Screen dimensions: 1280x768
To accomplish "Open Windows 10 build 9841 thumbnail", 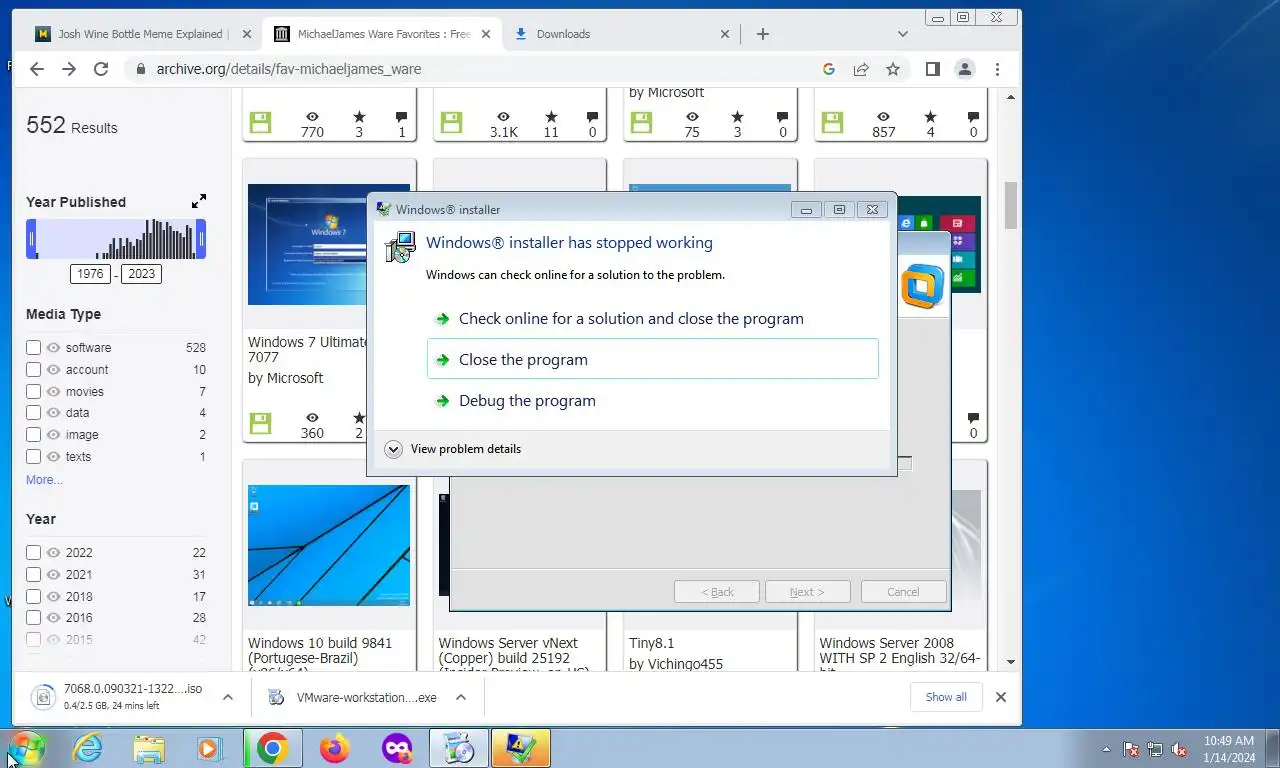I will point(329,545).
